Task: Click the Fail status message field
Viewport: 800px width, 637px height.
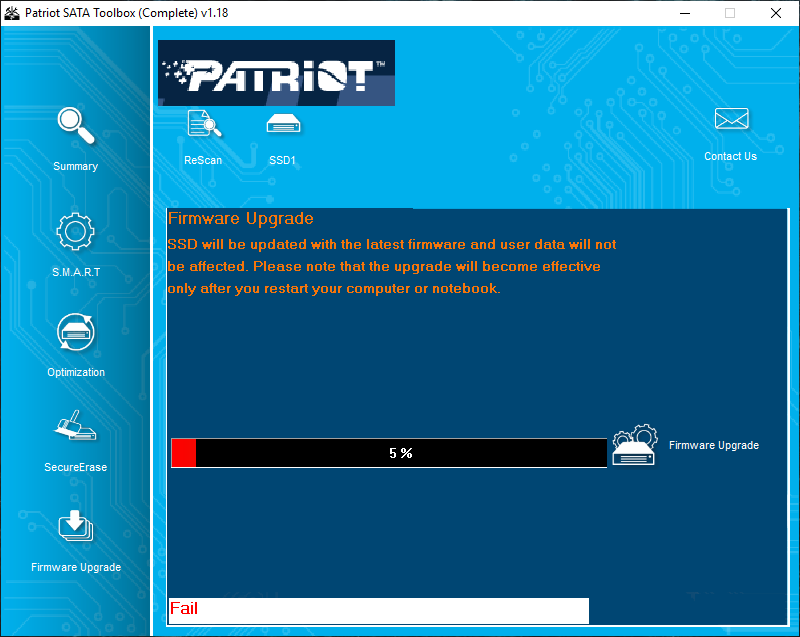Action: point(379,610)
